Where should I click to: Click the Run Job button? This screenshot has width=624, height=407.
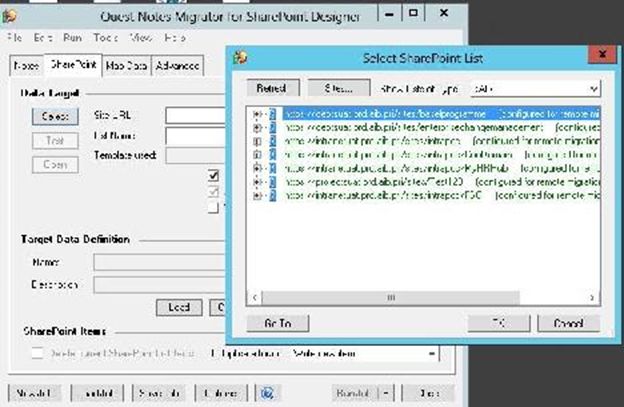click(x=355, y=393)
